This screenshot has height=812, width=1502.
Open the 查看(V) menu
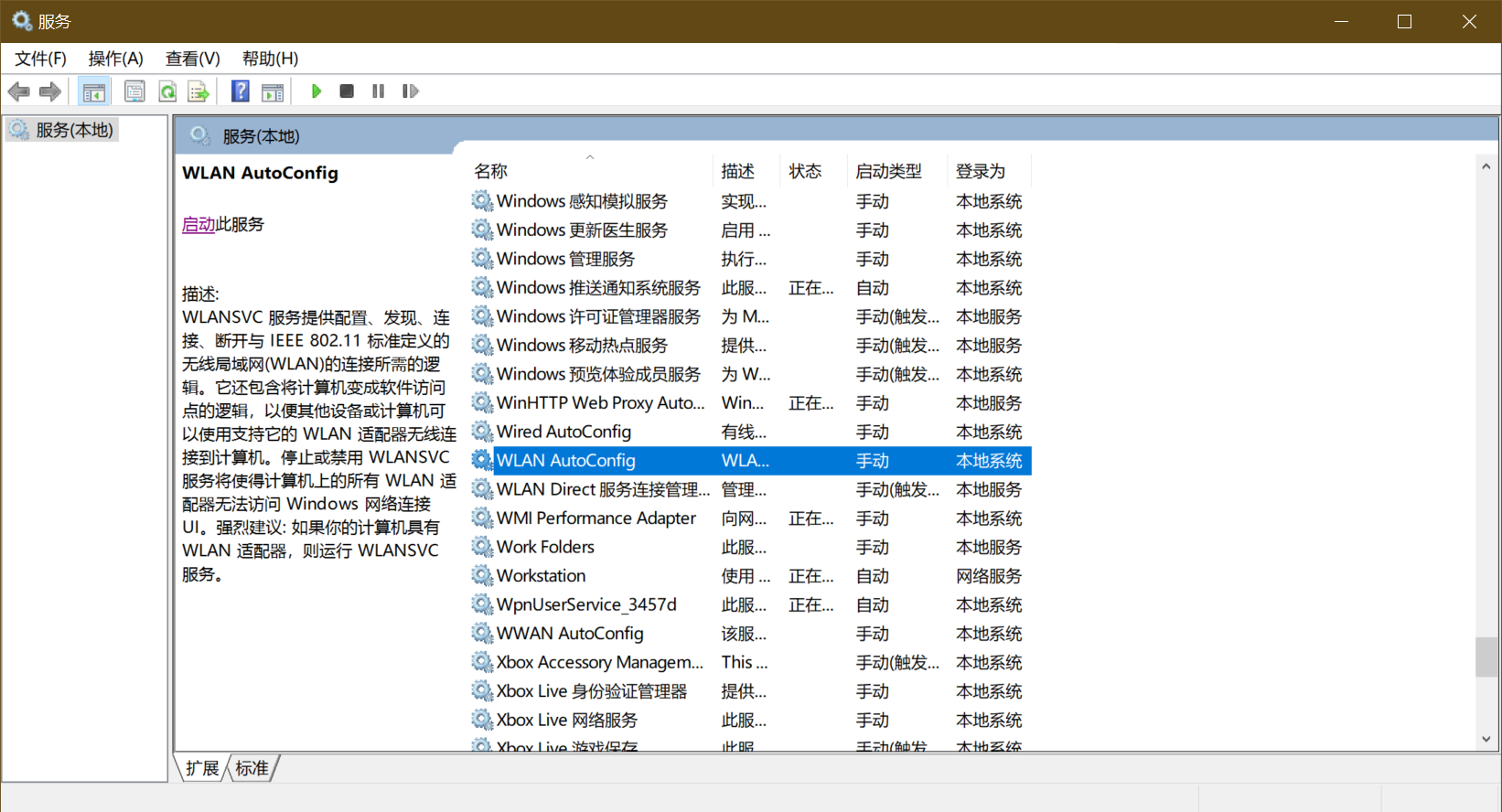click(x=192, y=59)
